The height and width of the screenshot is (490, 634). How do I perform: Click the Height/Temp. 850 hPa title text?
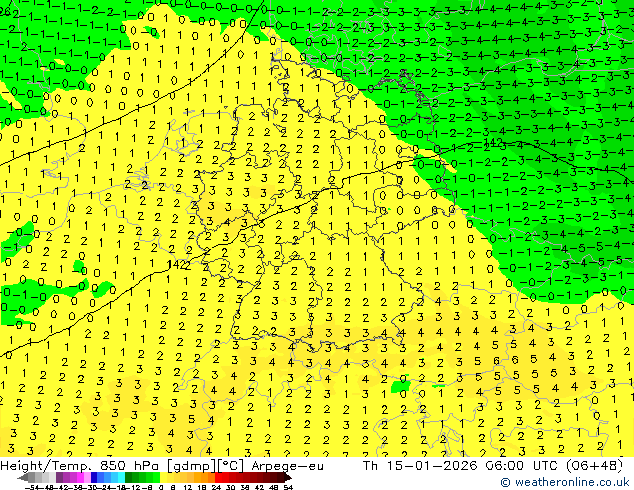coord(81,466)
